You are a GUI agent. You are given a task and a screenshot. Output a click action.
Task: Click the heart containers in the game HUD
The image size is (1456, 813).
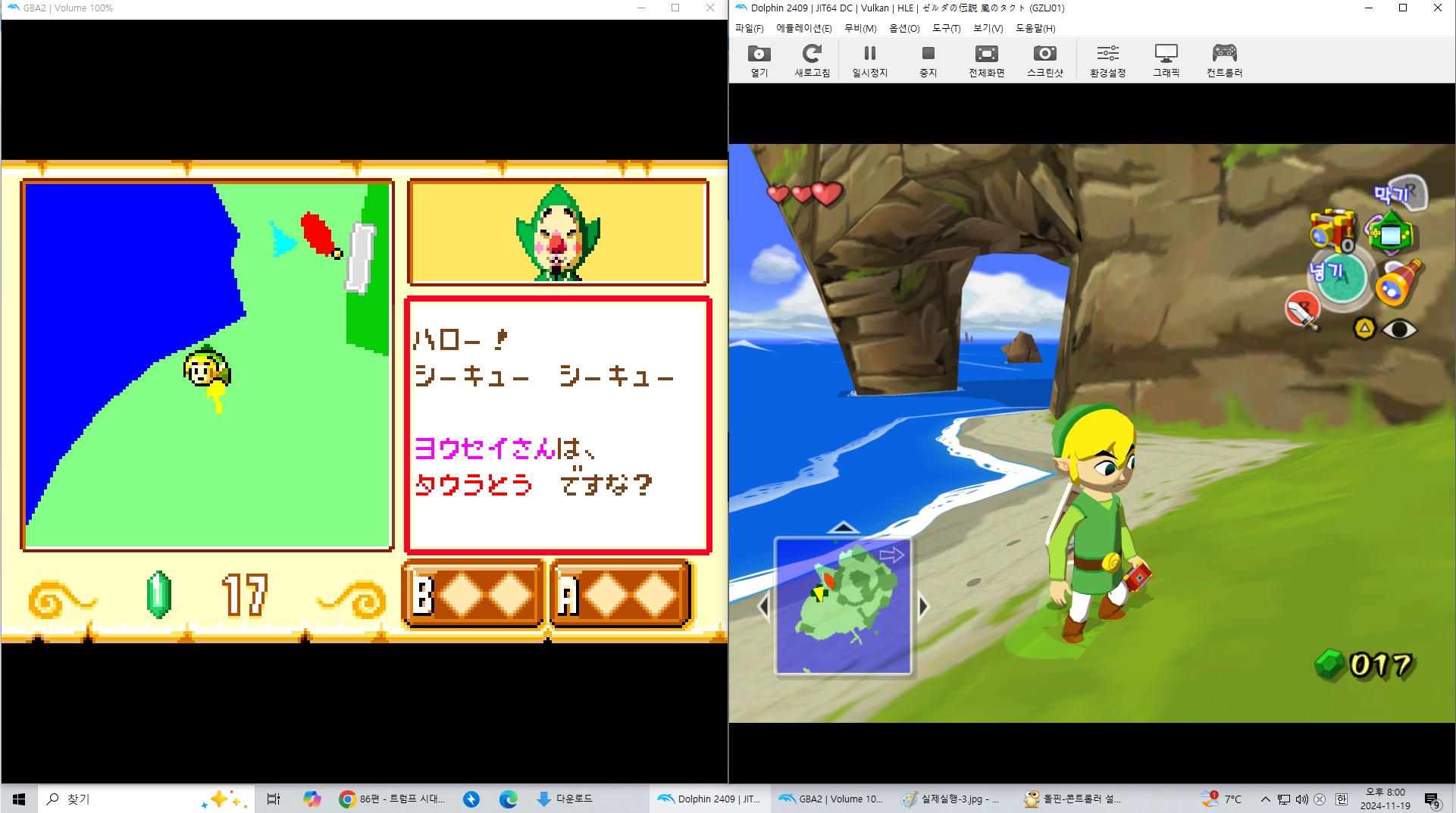(x=804, y=194)
